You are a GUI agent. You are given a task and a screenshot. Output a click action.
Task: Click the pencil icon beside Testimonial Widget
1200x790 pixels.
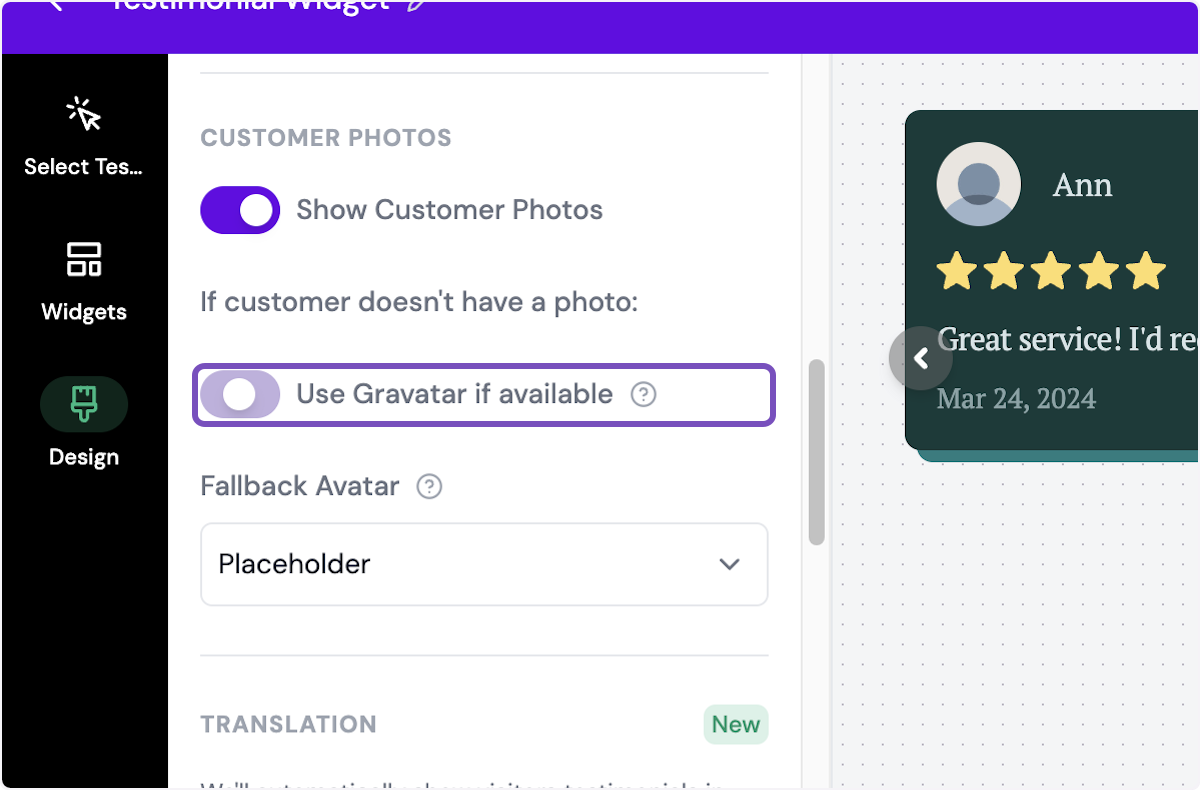(417, 6)
